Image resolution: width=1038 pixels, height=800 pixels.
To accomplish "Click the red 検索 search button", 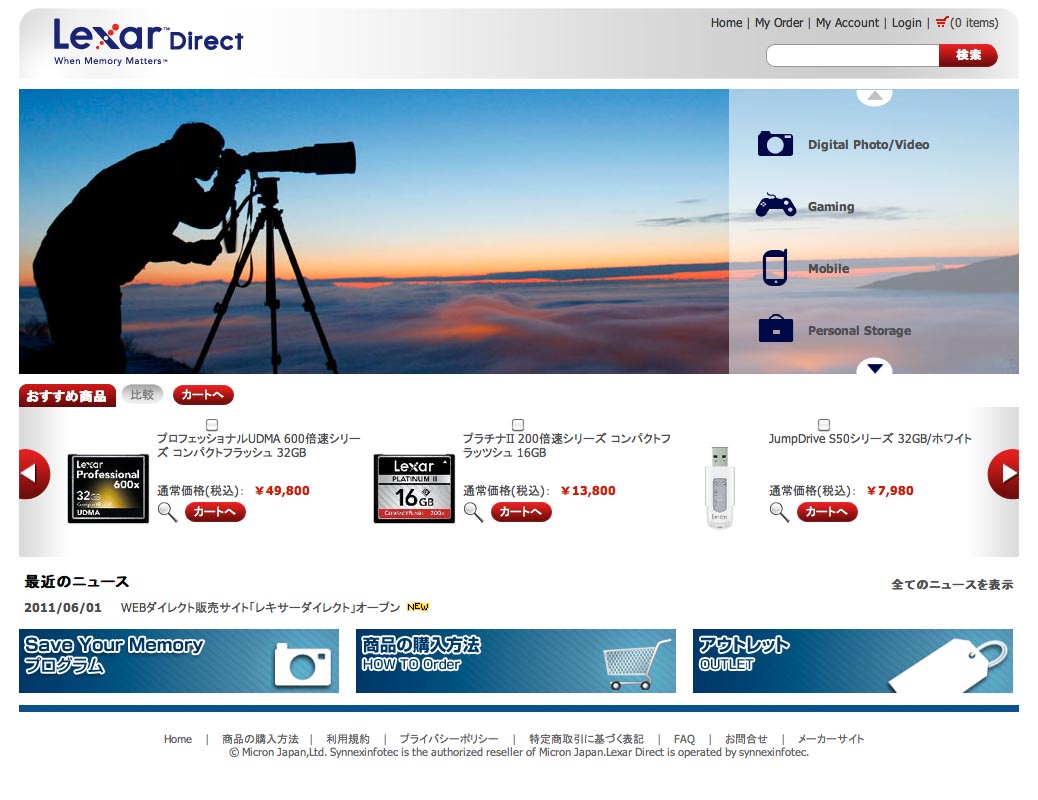I will pos(968,56).
